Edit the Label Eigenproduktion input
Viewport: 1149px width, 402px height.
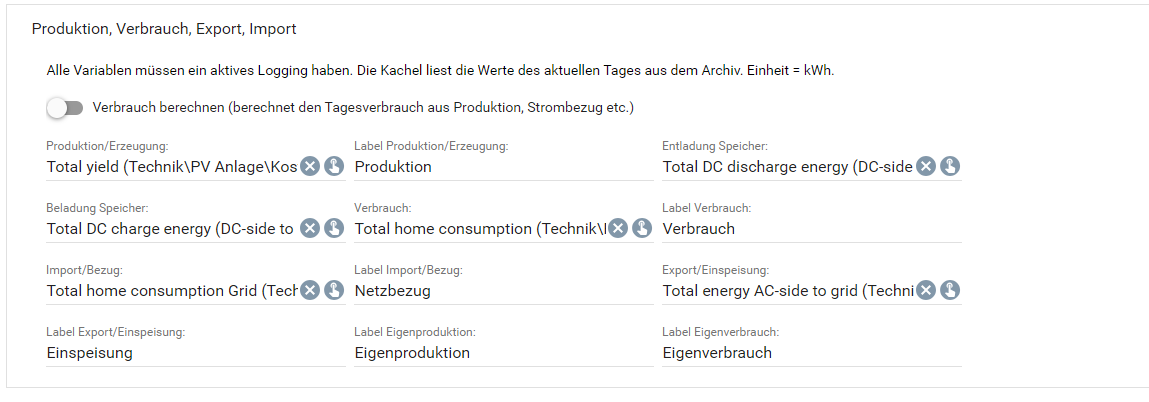tap(503, 354)
